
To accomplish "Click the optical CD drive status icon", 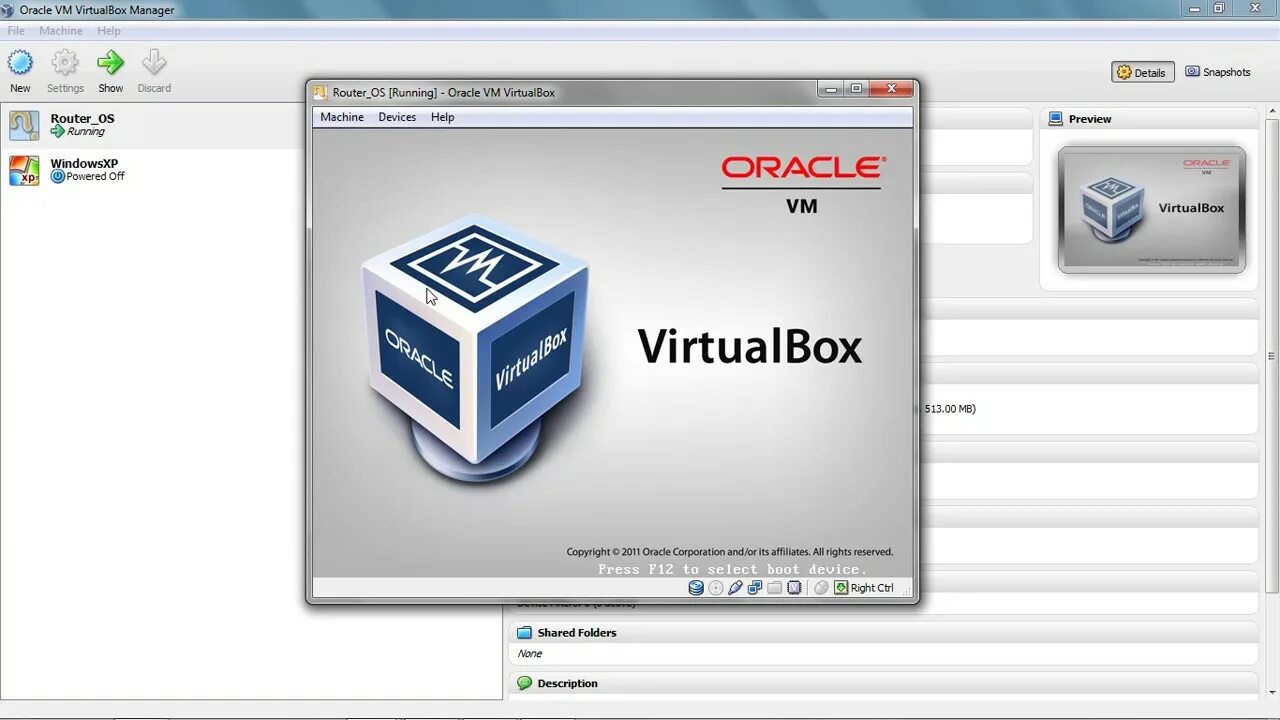I will point(716,588).
